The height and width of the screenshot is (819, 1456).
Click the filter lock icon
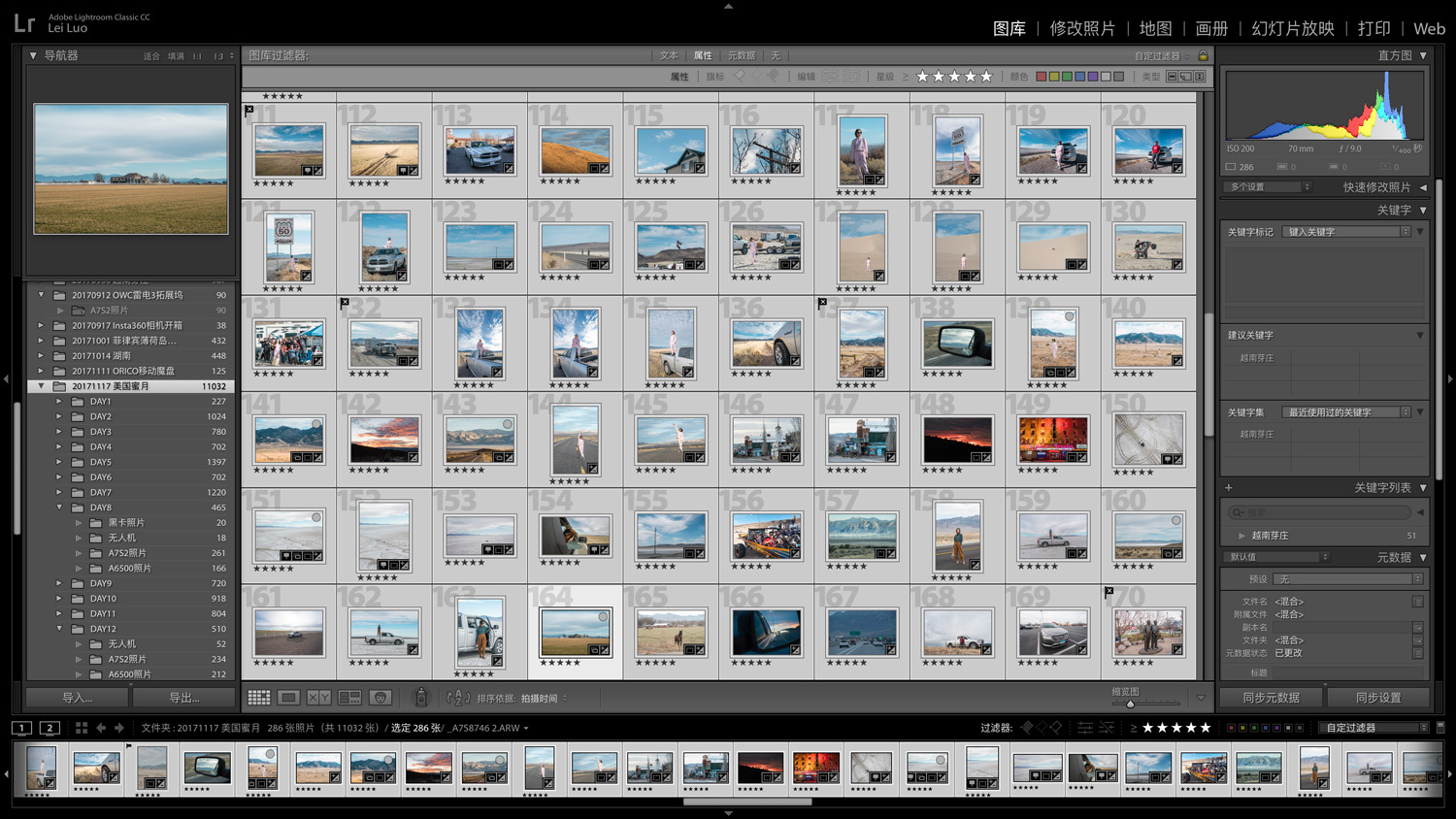point(1203,56)
